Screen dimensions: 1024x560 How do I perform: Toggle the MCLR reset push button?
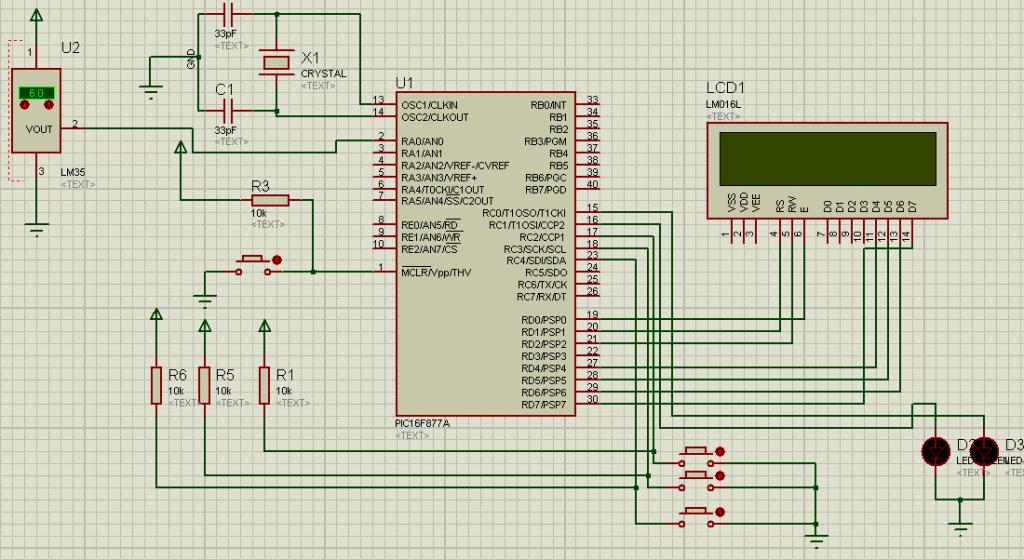[x=255, y=264]
